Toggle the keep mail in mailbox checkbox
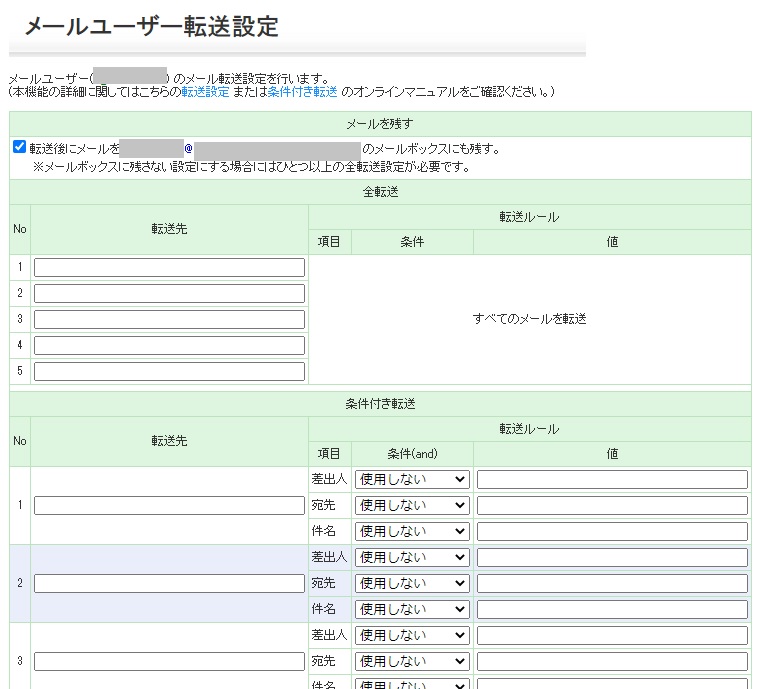Viewport: 759px width, 689px height. tap(19, 147)
